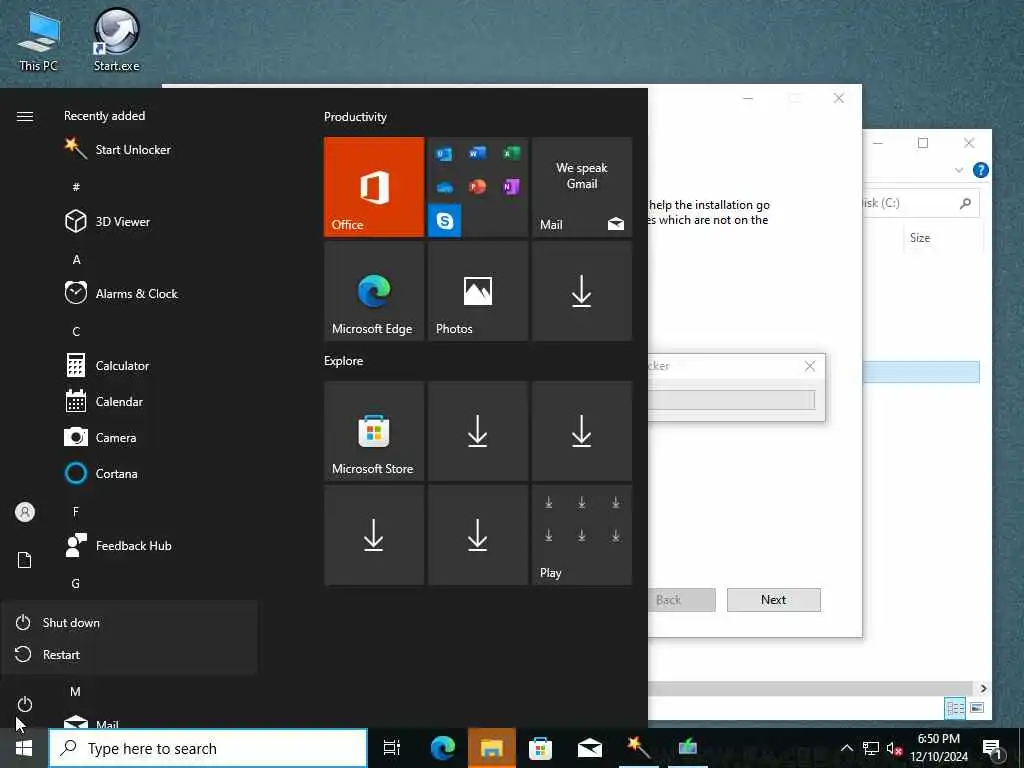Click the Windows Start button

24,748
